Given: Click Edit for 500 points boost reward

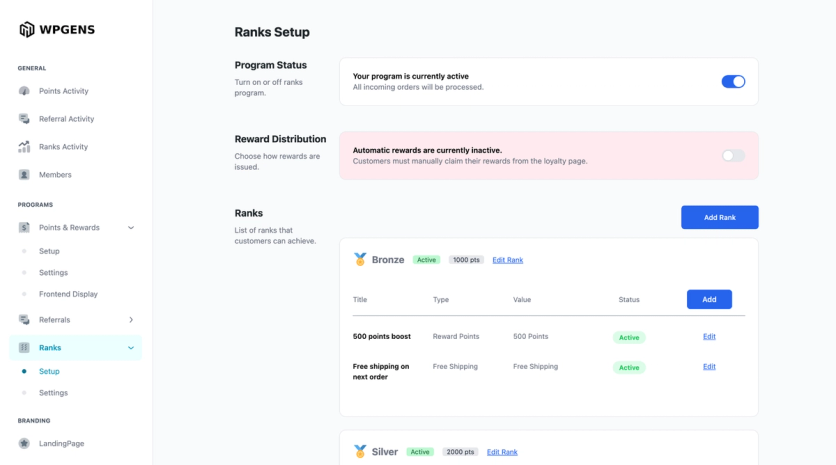Looking at the screenshot, I should point(709,336).
